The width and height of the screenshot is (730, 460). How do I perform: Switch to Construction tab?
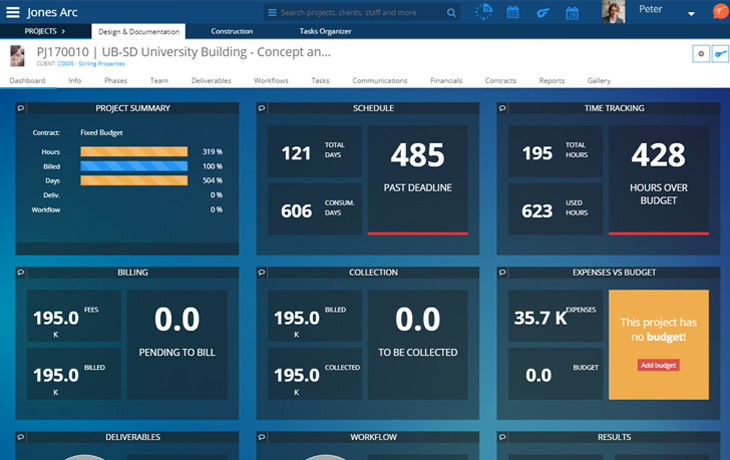point(232,31)
